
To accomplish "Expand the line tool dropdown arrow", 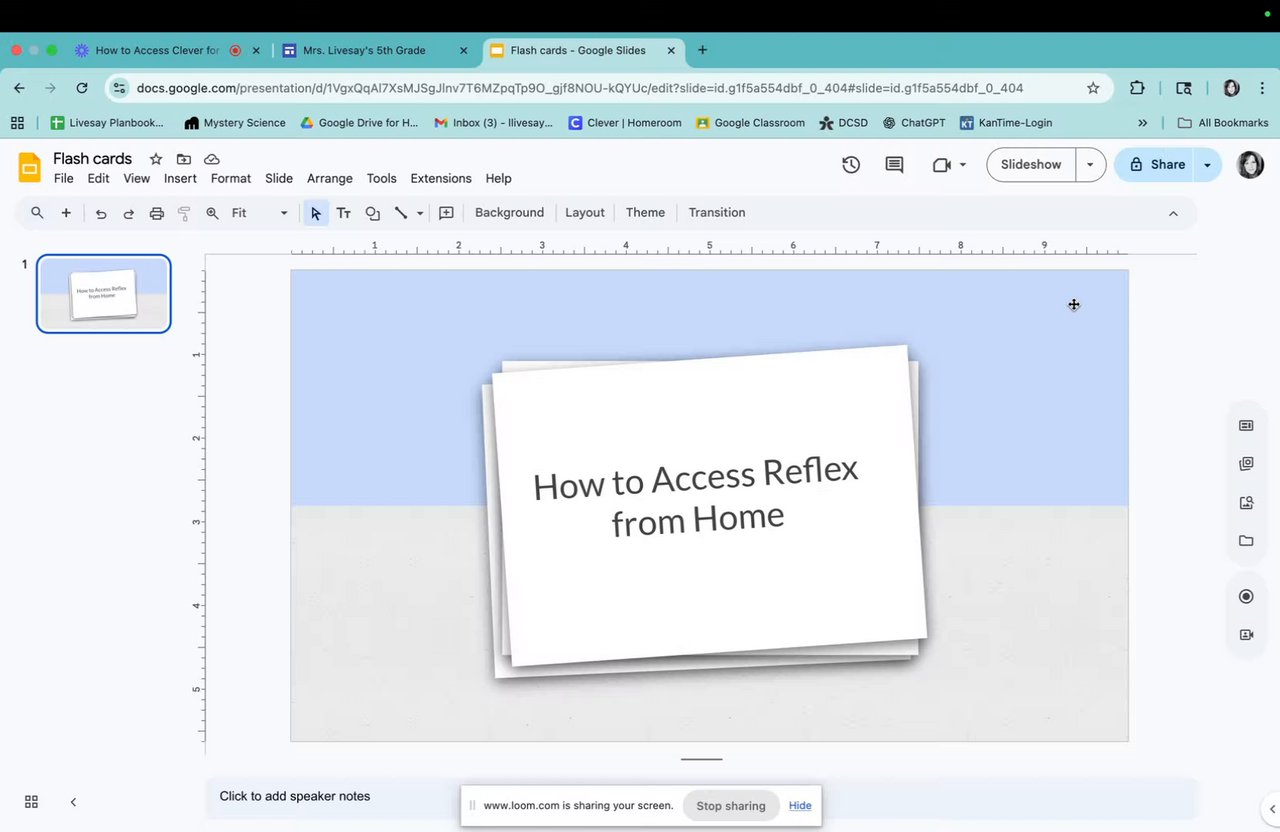I will point(420,213).
